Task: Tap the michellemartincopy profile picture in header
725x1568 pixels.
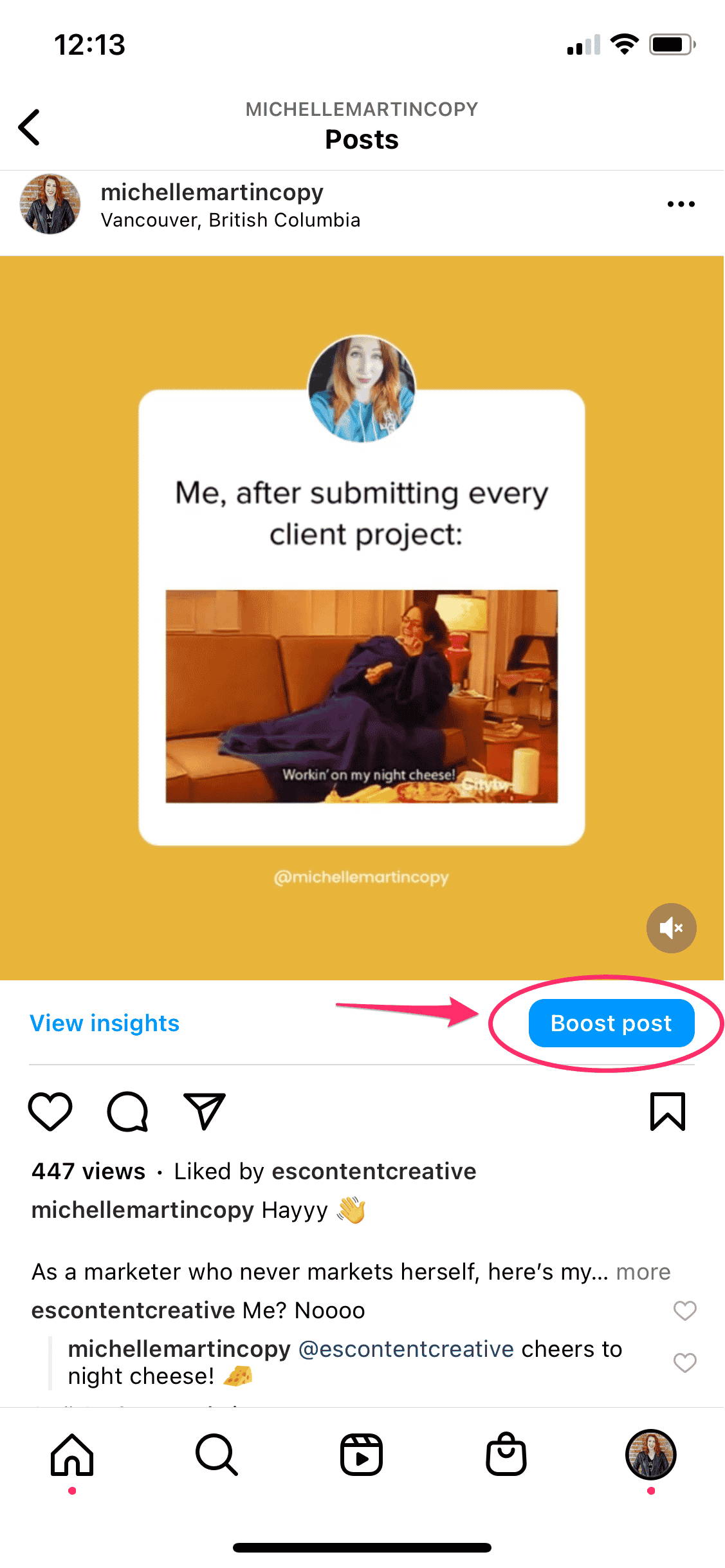Action: pyautogui.click(x=50, y=204)
